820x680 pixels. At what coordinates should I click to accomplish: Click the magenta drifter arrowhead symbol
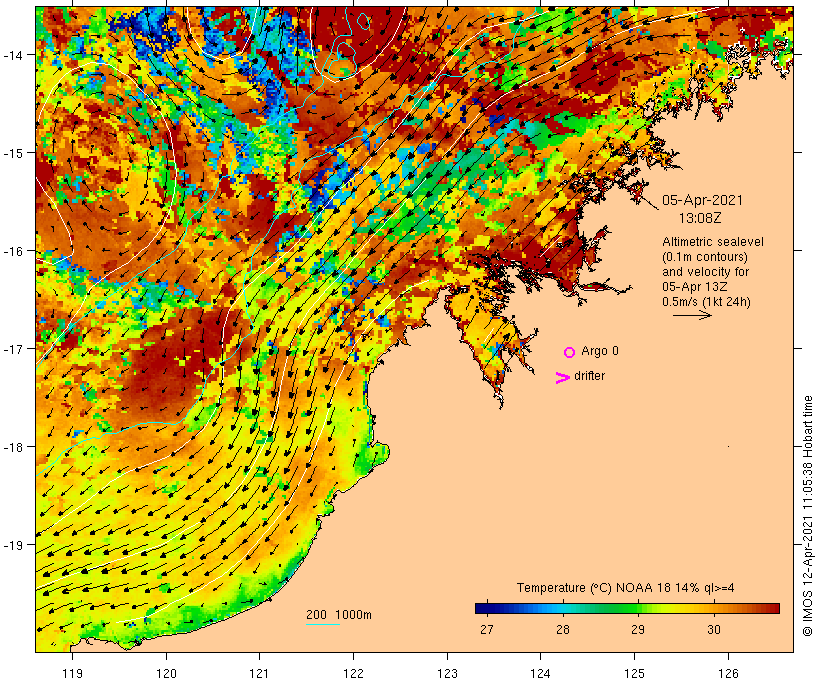562,378
